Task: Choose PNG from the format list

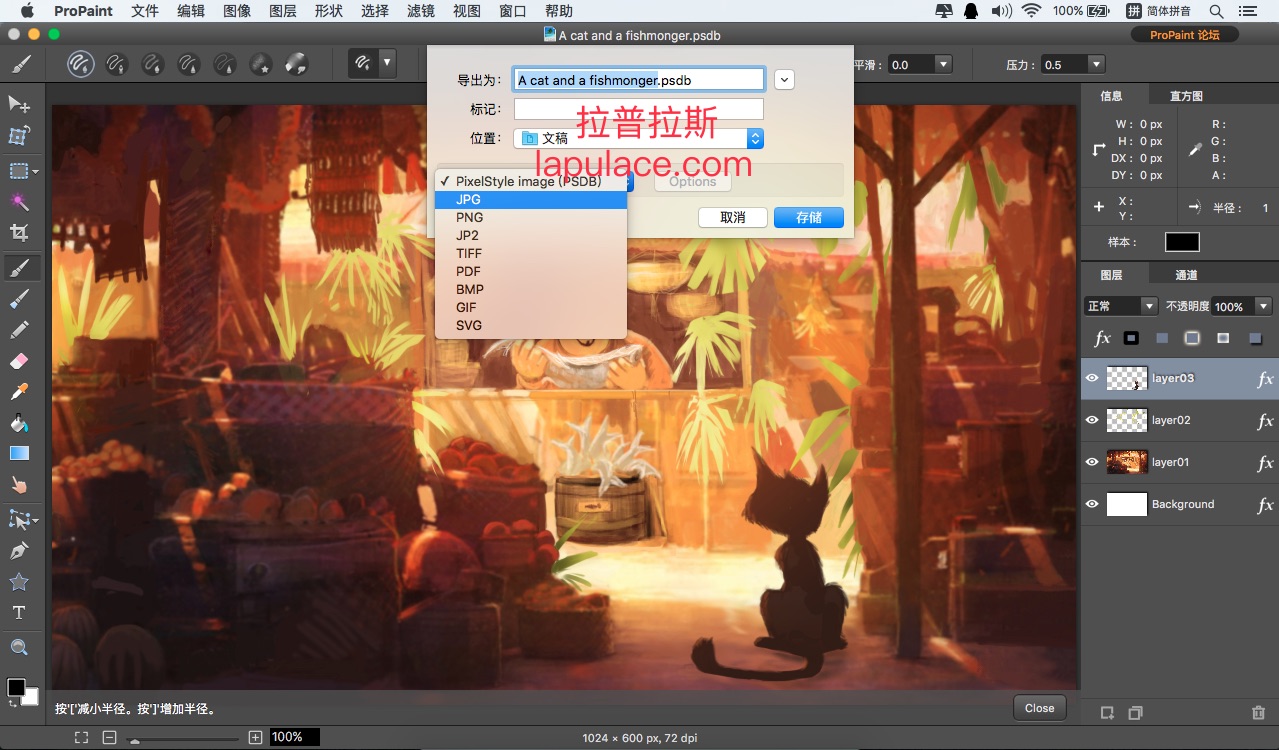Action: (531, 217)
